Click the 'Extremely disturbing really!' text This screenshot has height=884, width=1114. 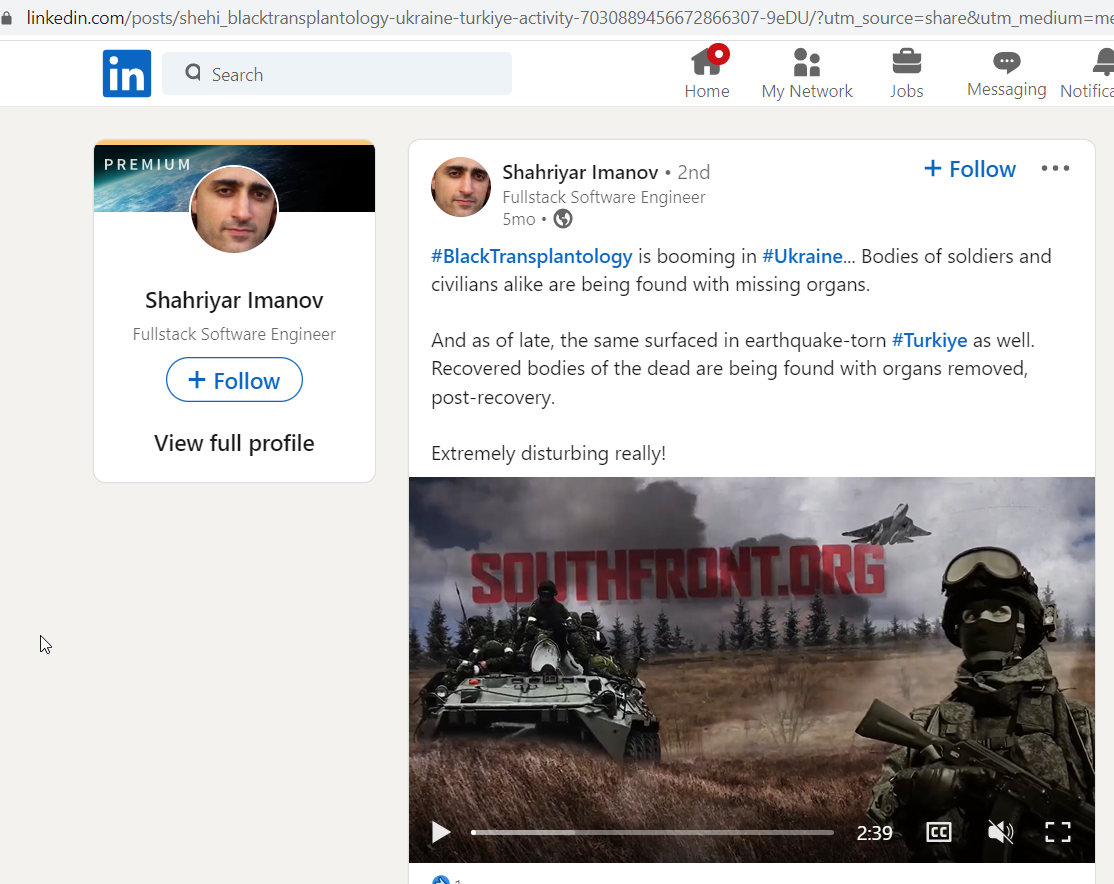pos(548,453)
